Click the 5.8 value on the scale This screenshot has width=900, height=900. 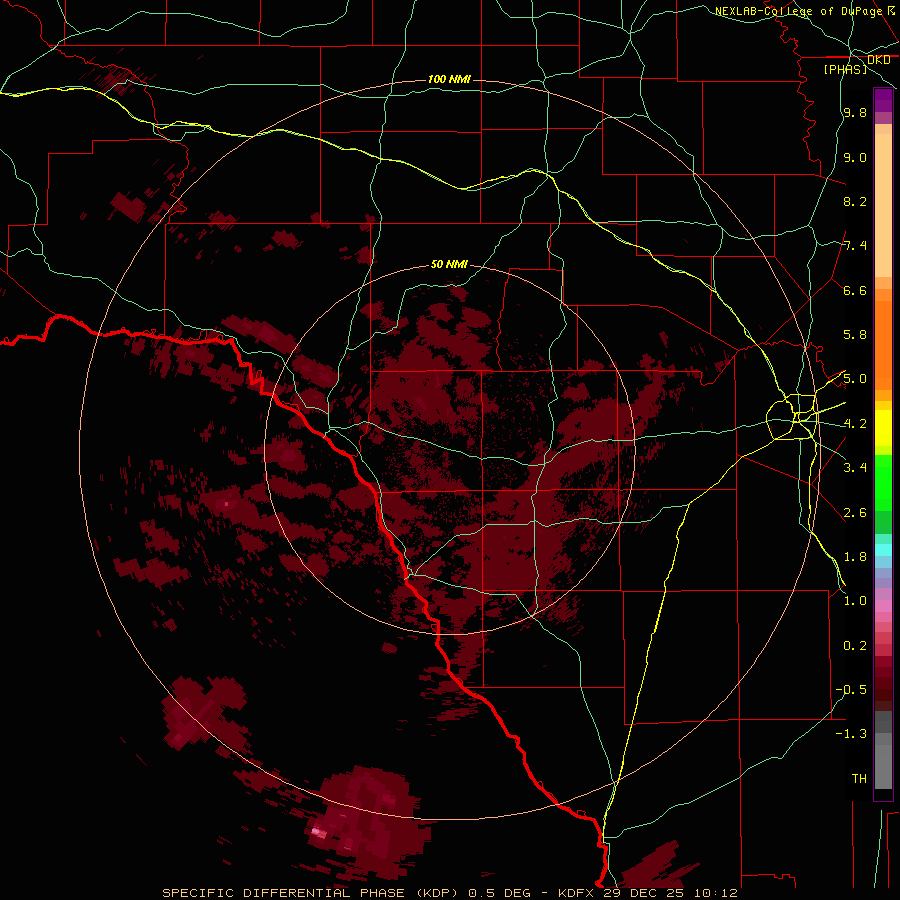pos(855,335)
